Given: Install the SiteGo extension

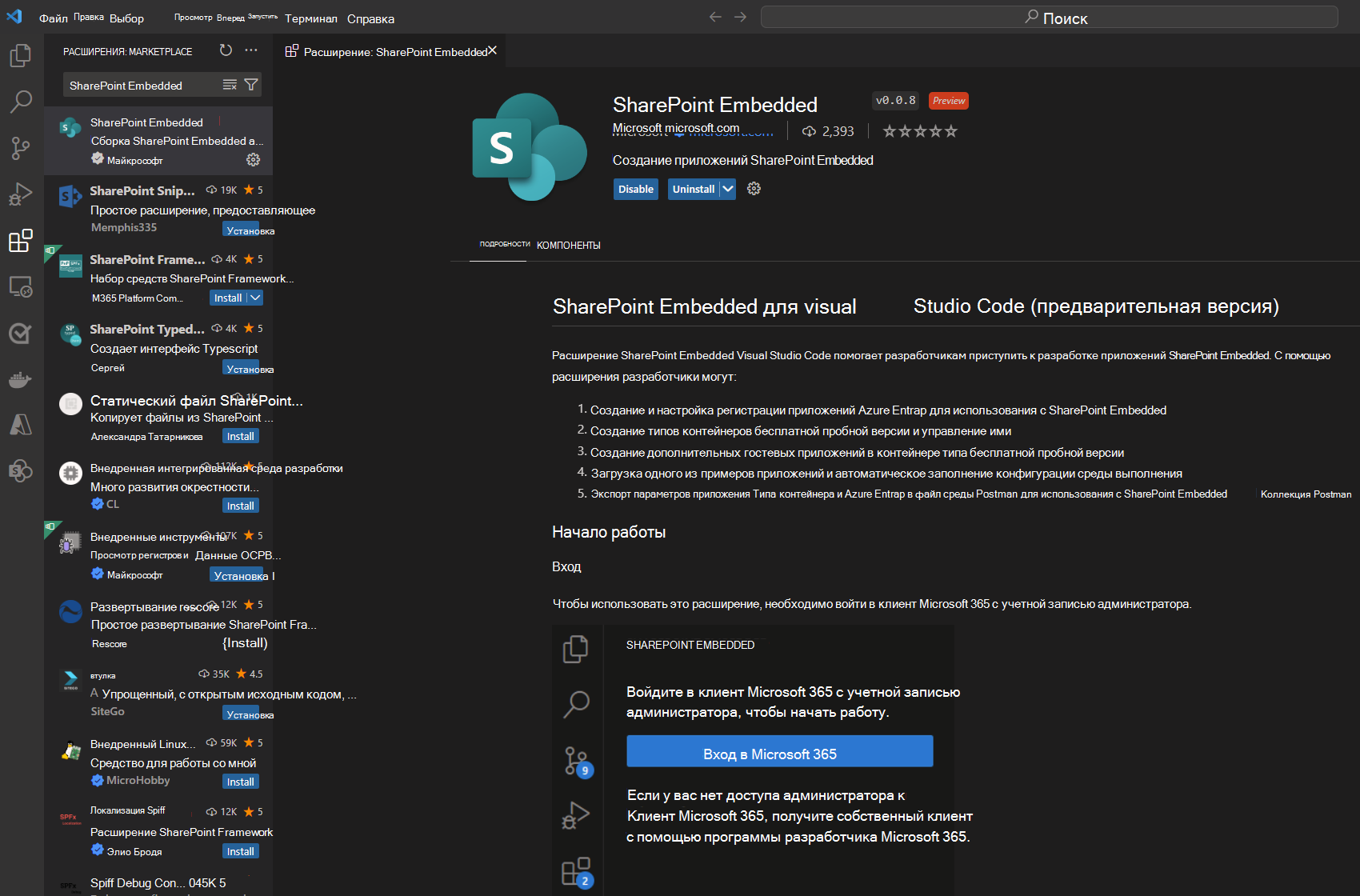Looking at the screenshot, I should click(x=241, y=714).
